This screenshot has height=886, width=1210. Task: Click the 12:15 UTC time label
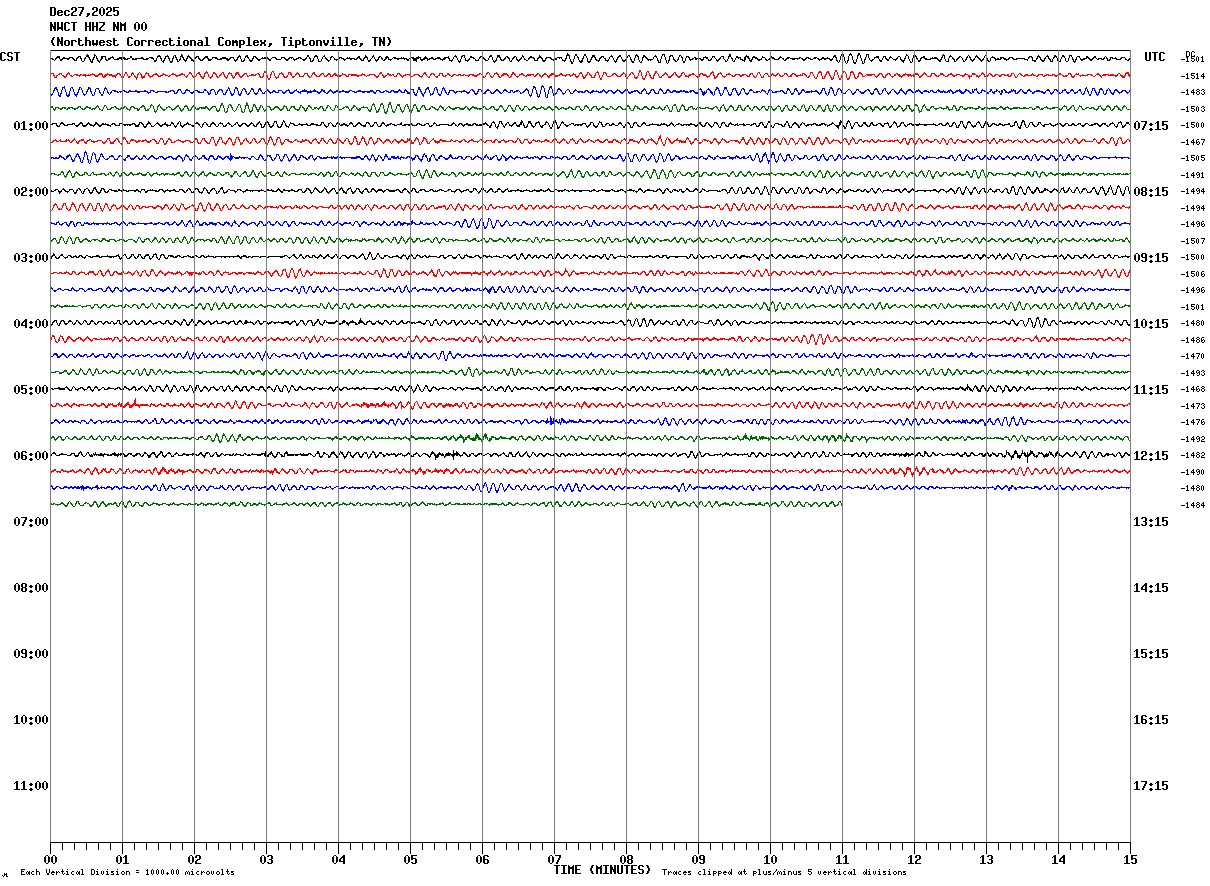point(1151,456)
